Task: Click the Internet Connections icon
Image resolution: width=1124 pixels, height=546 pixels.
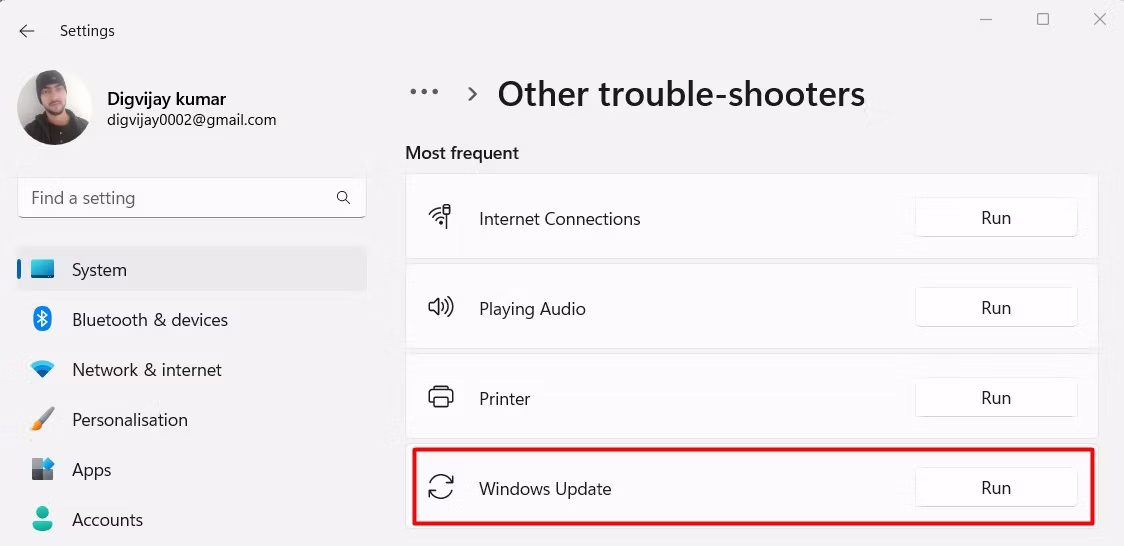Action: tap(439, 216)
